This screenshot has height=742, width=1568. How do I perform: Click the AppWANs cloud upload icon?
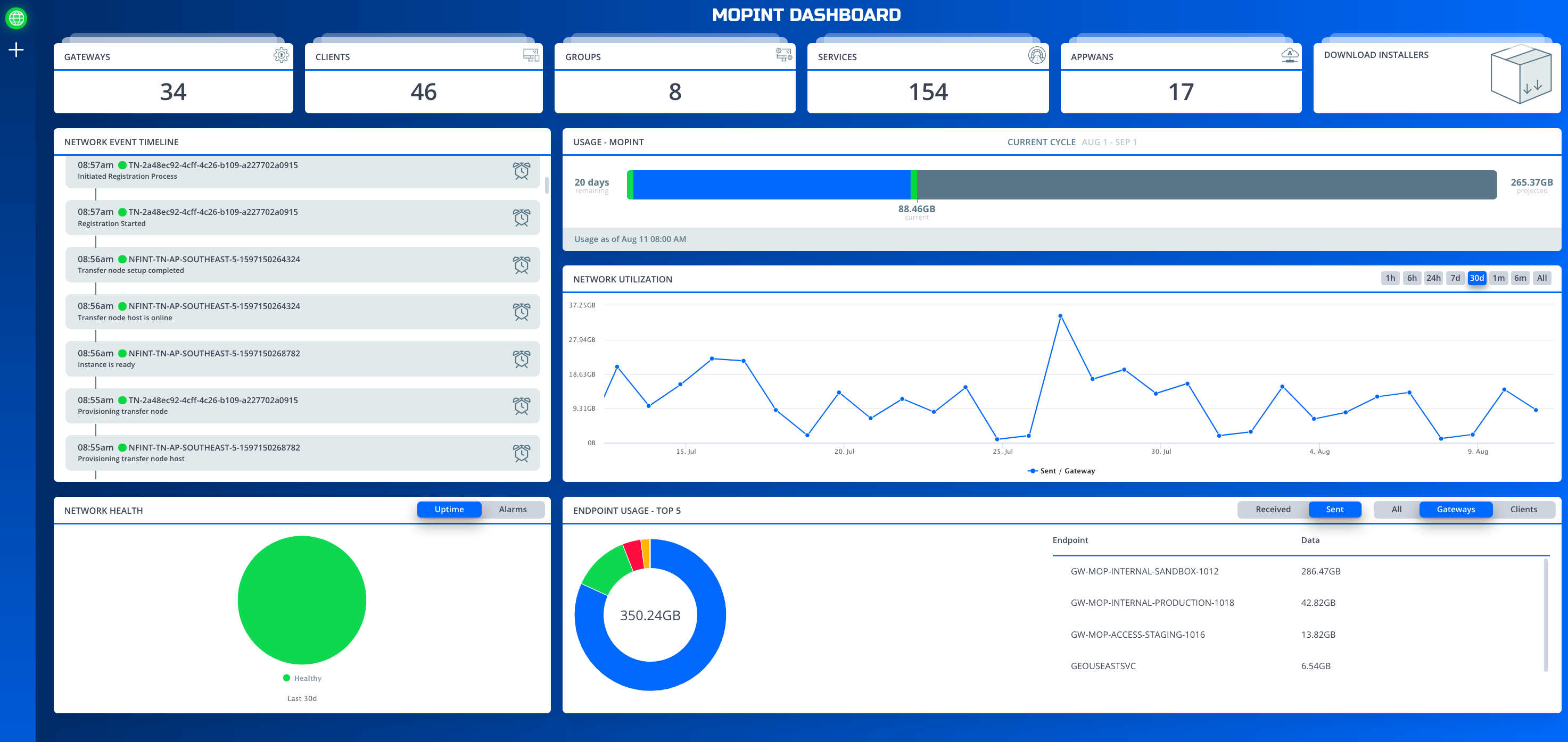coord(1289,56)
